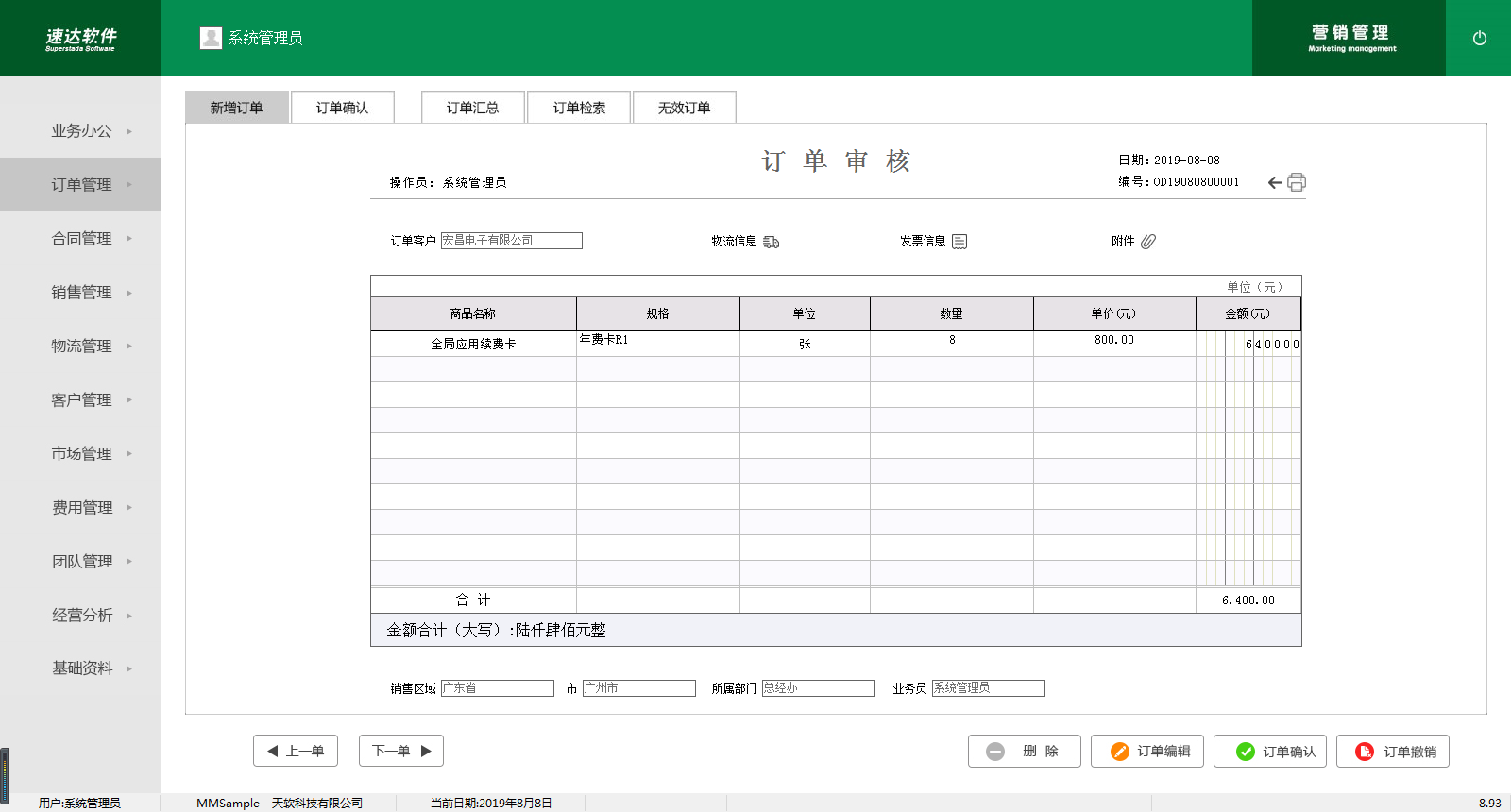Screen dimensions: 1511x812
Task: Click the total 6,400.00 value
Action: (1248, 601)
